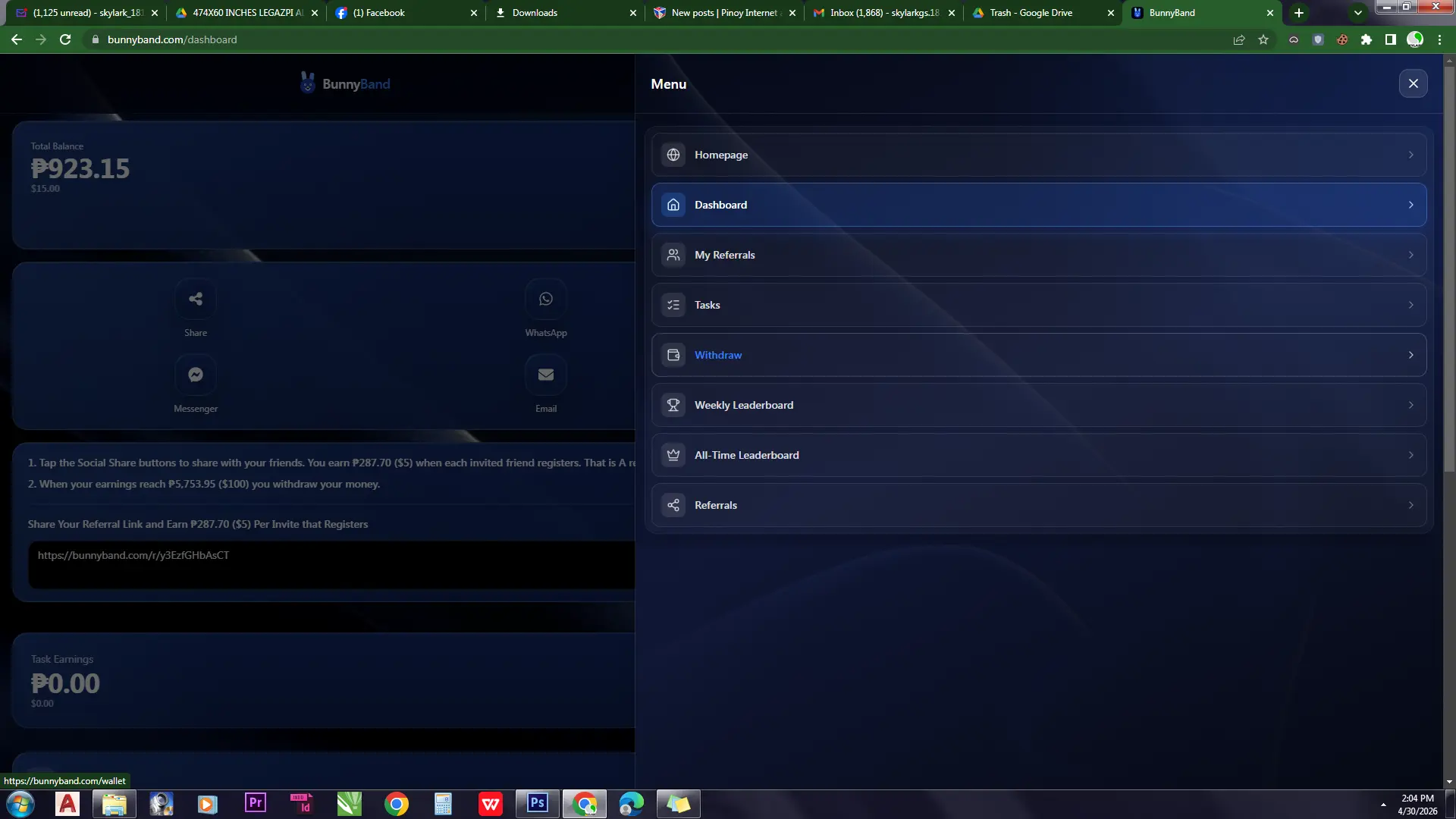Switch to the New posts Pinoy Internet tab
This screenshot has height=819, width=1456.
pyautogui.click(x=724, y=13)
